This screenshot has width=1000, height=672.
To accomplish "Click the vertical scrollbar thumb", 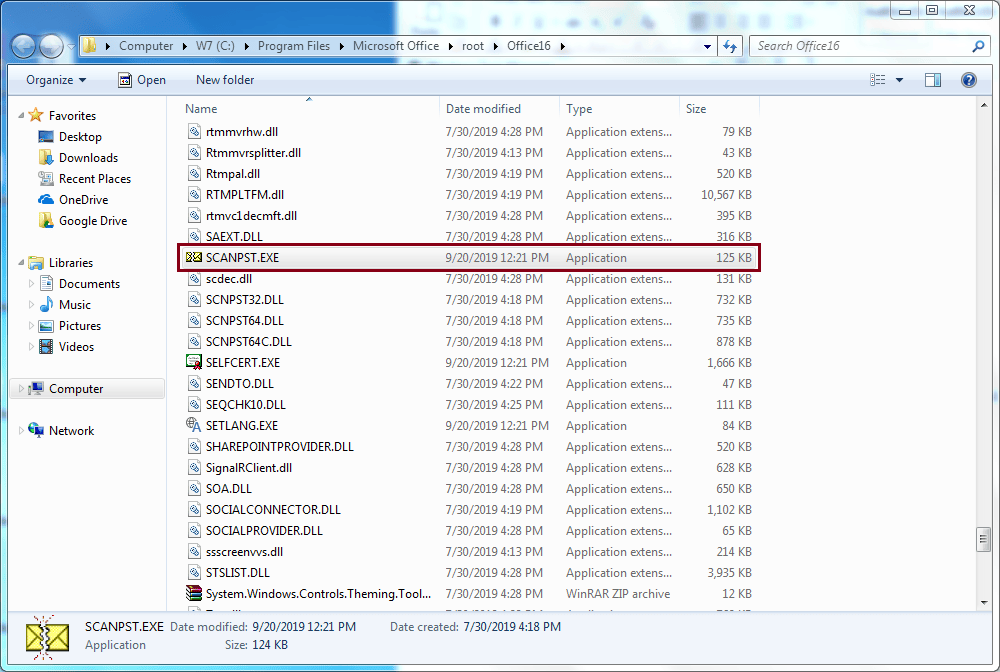I will pyautogui.click(x=983, y=539).
